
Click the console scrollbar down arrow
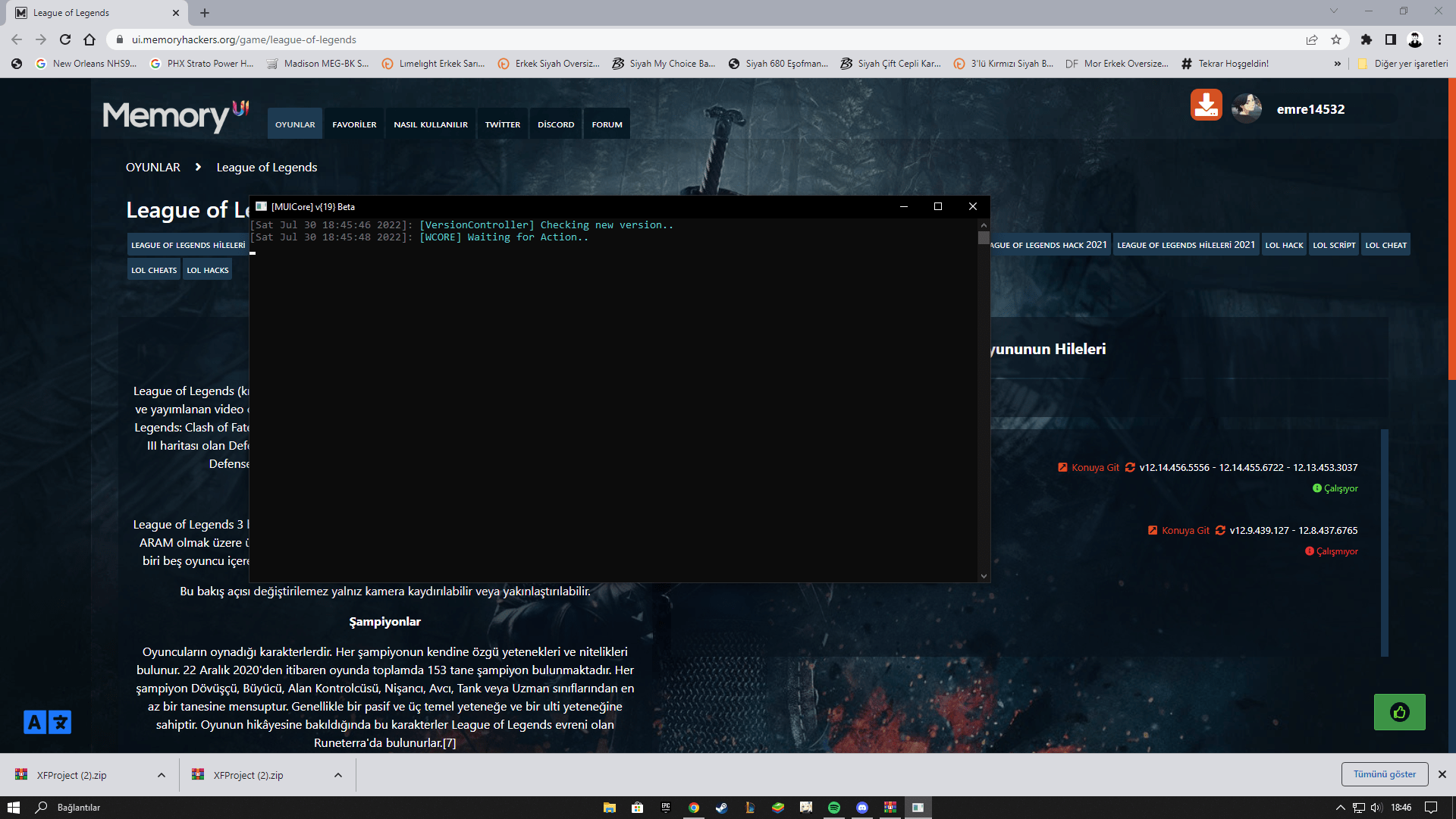984,576
